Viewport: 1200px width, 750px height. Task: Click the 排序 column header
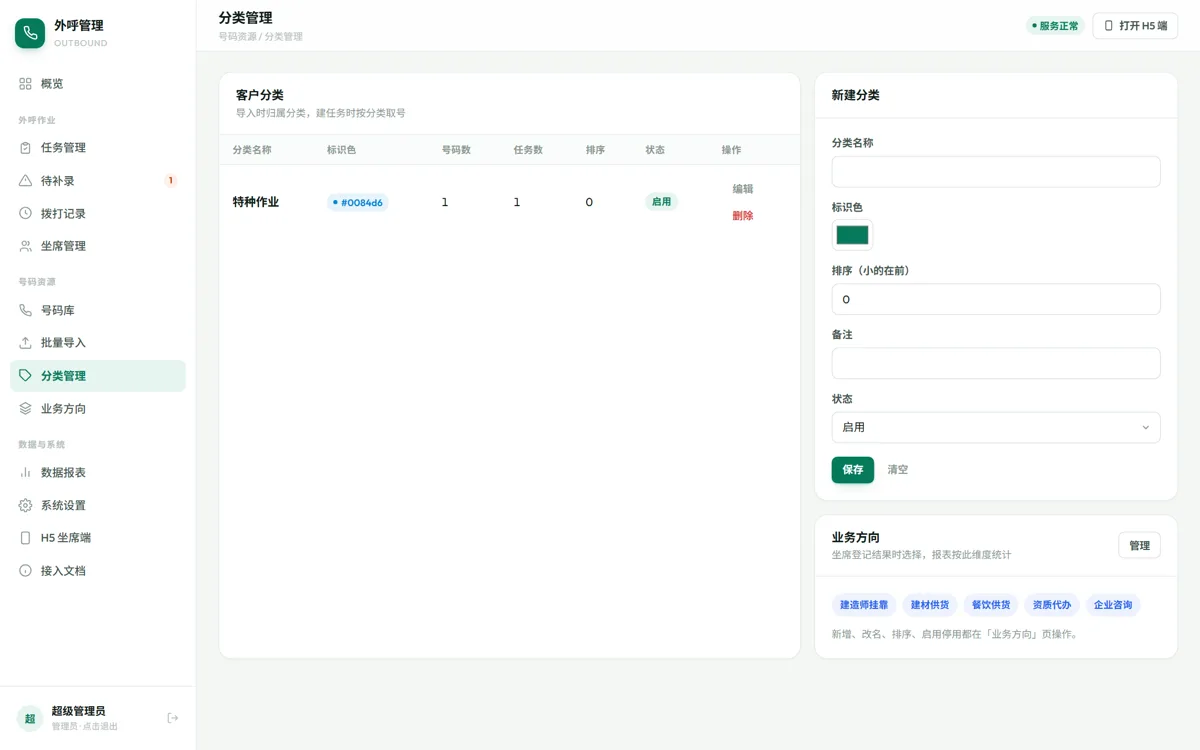pos(595,150)
